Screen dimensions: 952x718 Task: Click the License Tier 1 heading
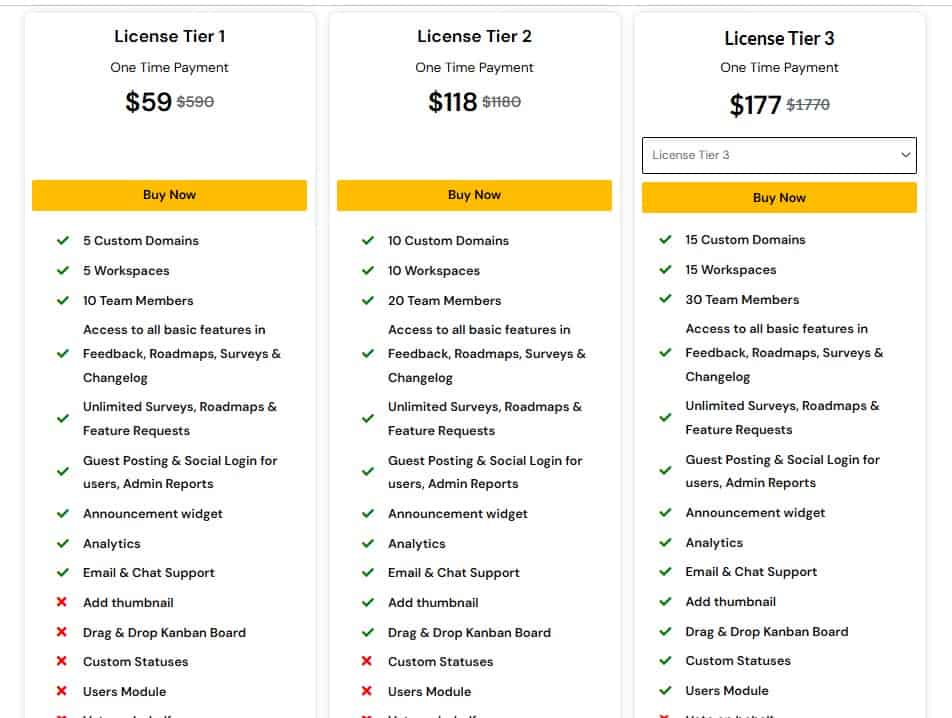click(x=169, y=36)
